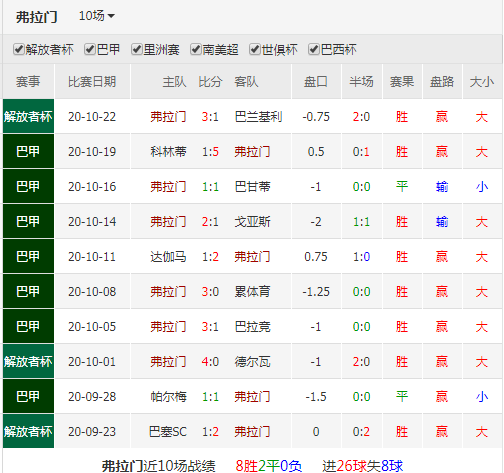Select the date 20-10-11
This screenshot has height=473, width=504.
click(x=92, y=257)
